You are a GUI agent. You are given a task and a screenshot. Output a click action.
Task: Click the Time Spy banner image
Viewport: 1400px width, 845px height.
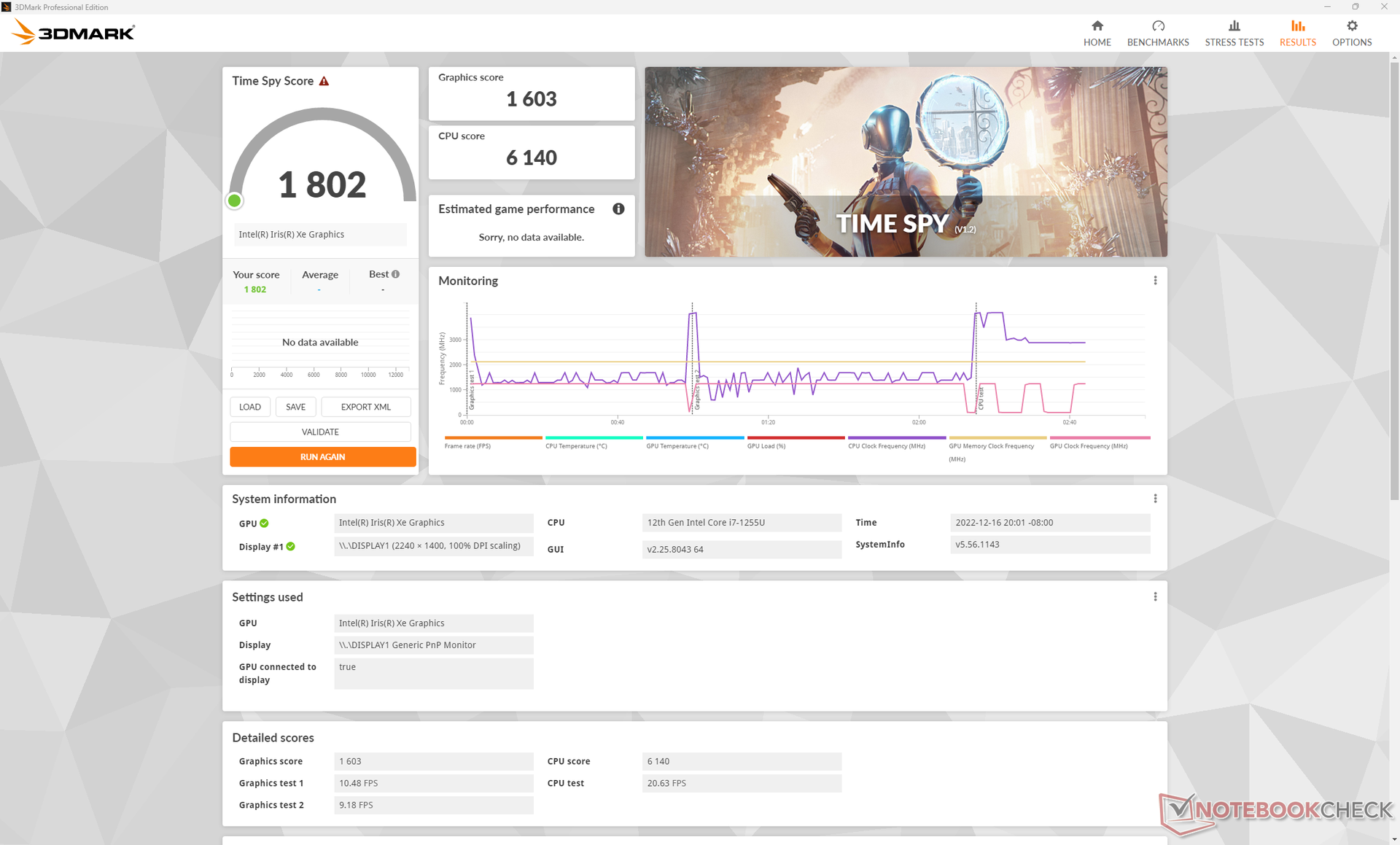(905, 161)
